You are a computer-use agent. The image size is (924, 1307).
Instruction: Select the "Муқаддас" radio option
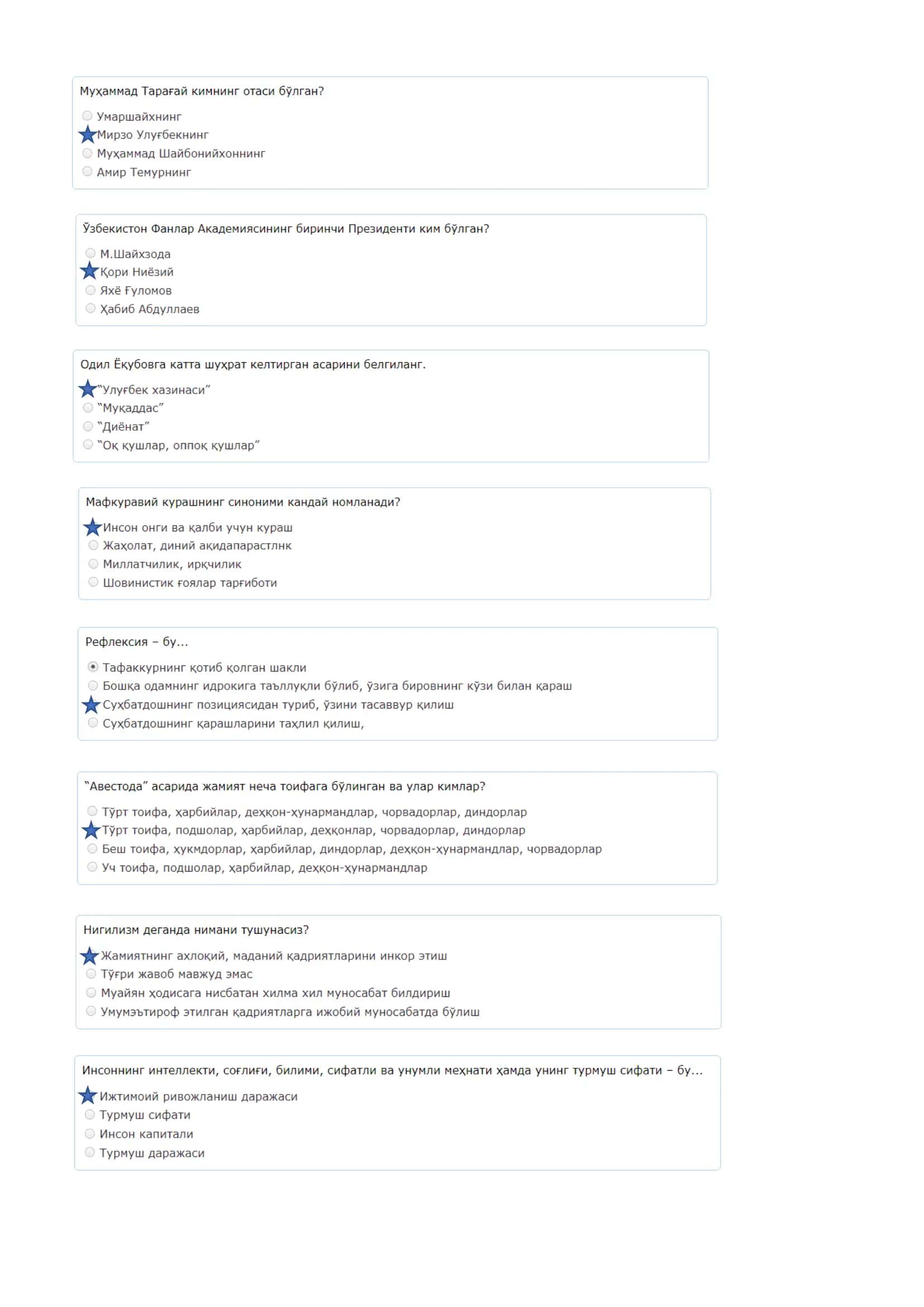[x=88, y=407]
